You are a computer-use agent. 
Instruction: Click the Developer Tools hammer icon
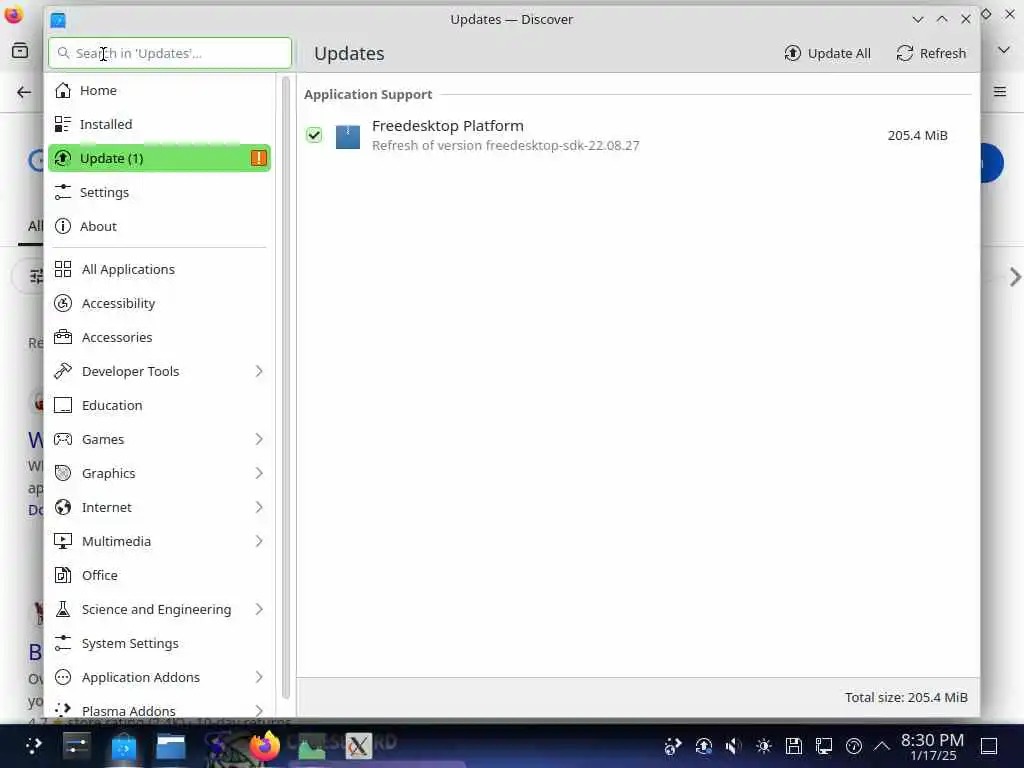coord(63,371)
